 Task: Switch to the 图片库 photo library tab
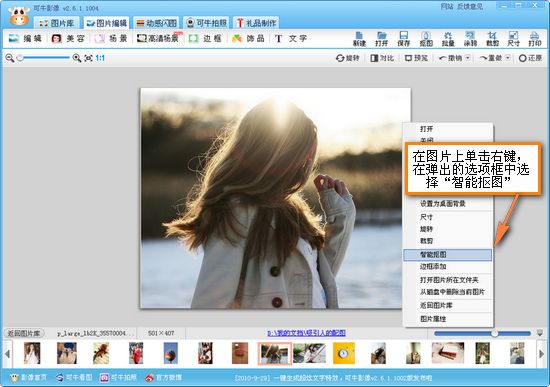56,23
